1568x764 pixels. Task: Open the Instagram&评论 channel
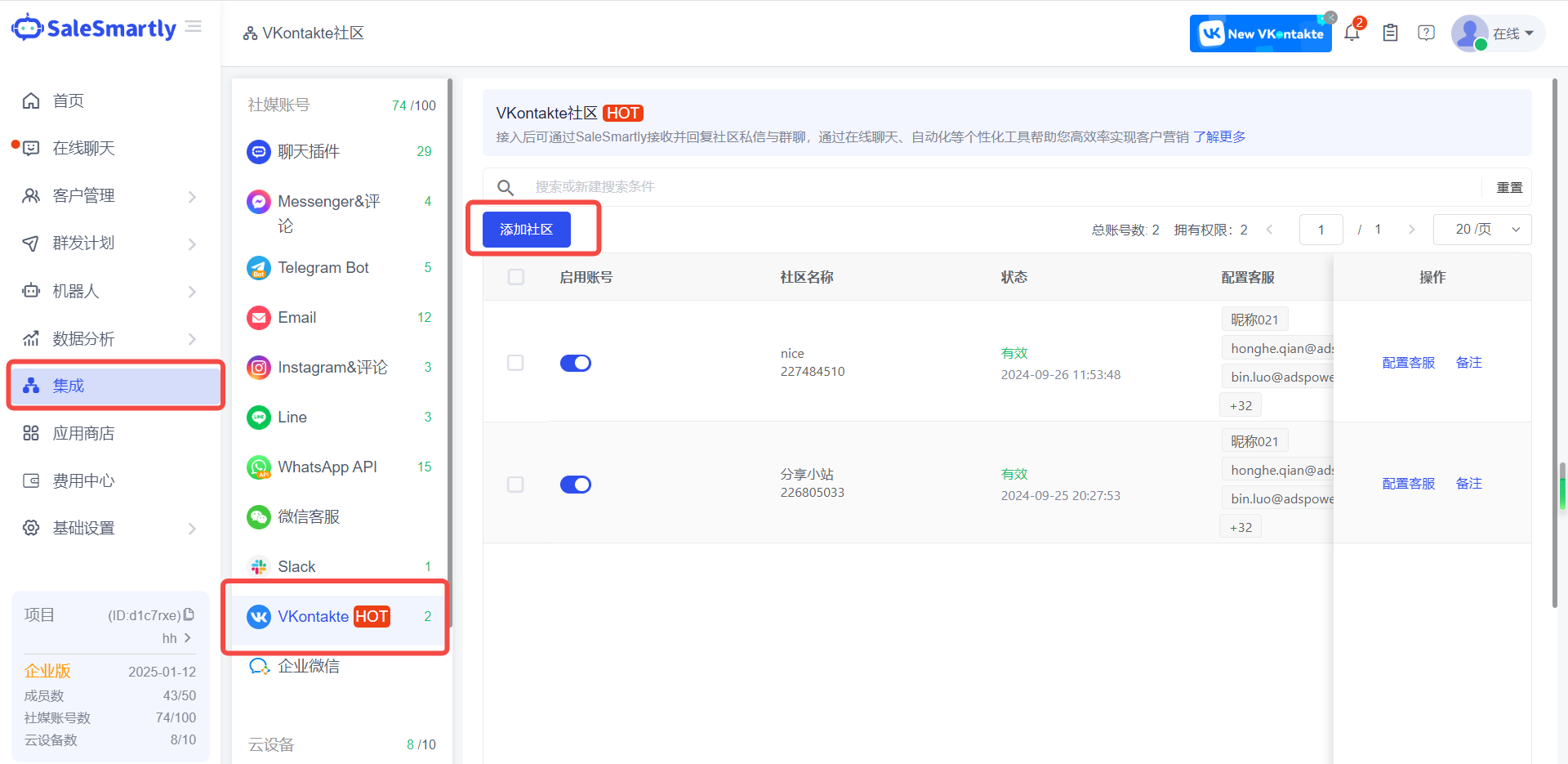coord(332,367)
